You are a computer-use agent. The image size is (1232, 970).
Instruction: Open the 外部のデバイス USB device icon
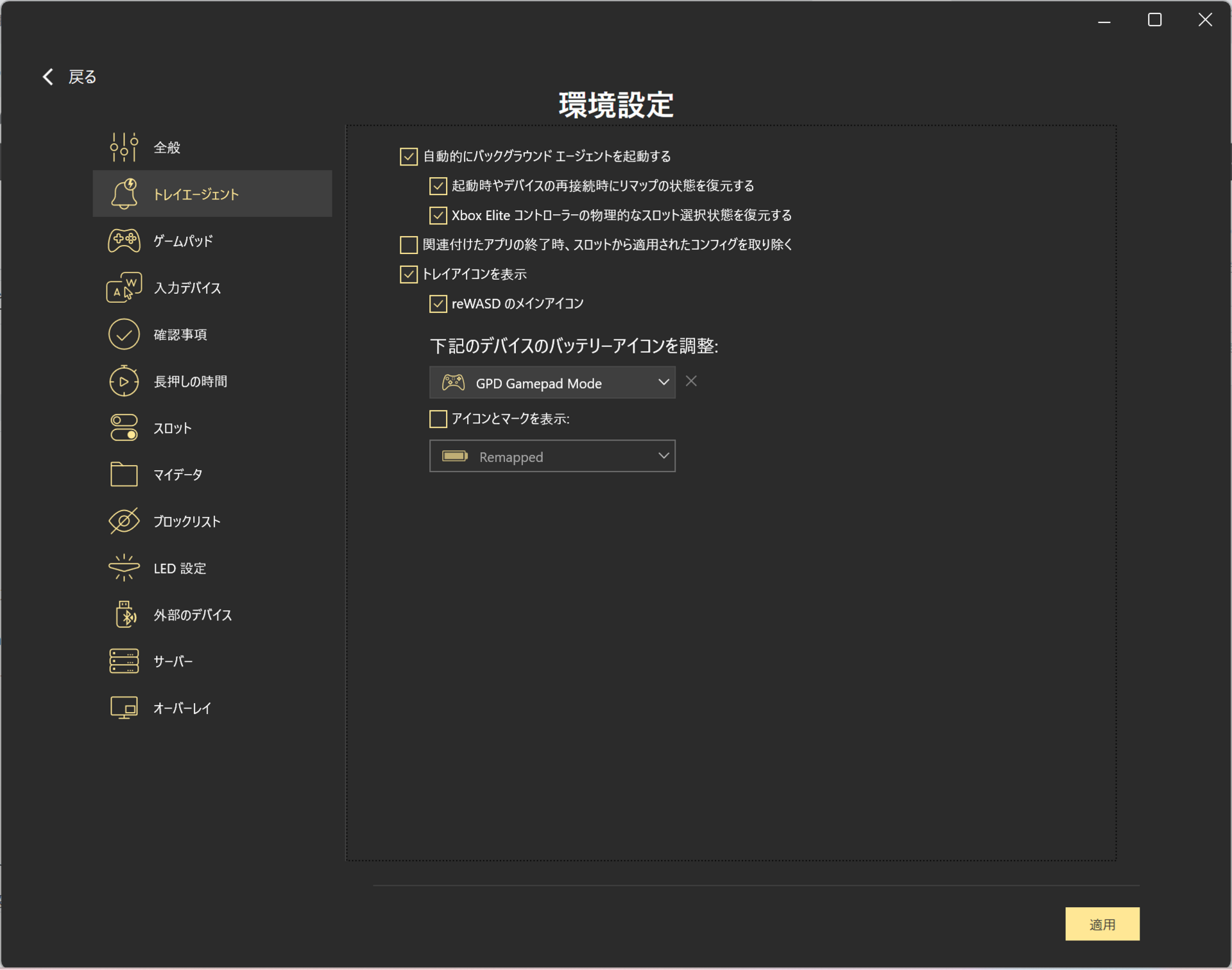[124, 614]
